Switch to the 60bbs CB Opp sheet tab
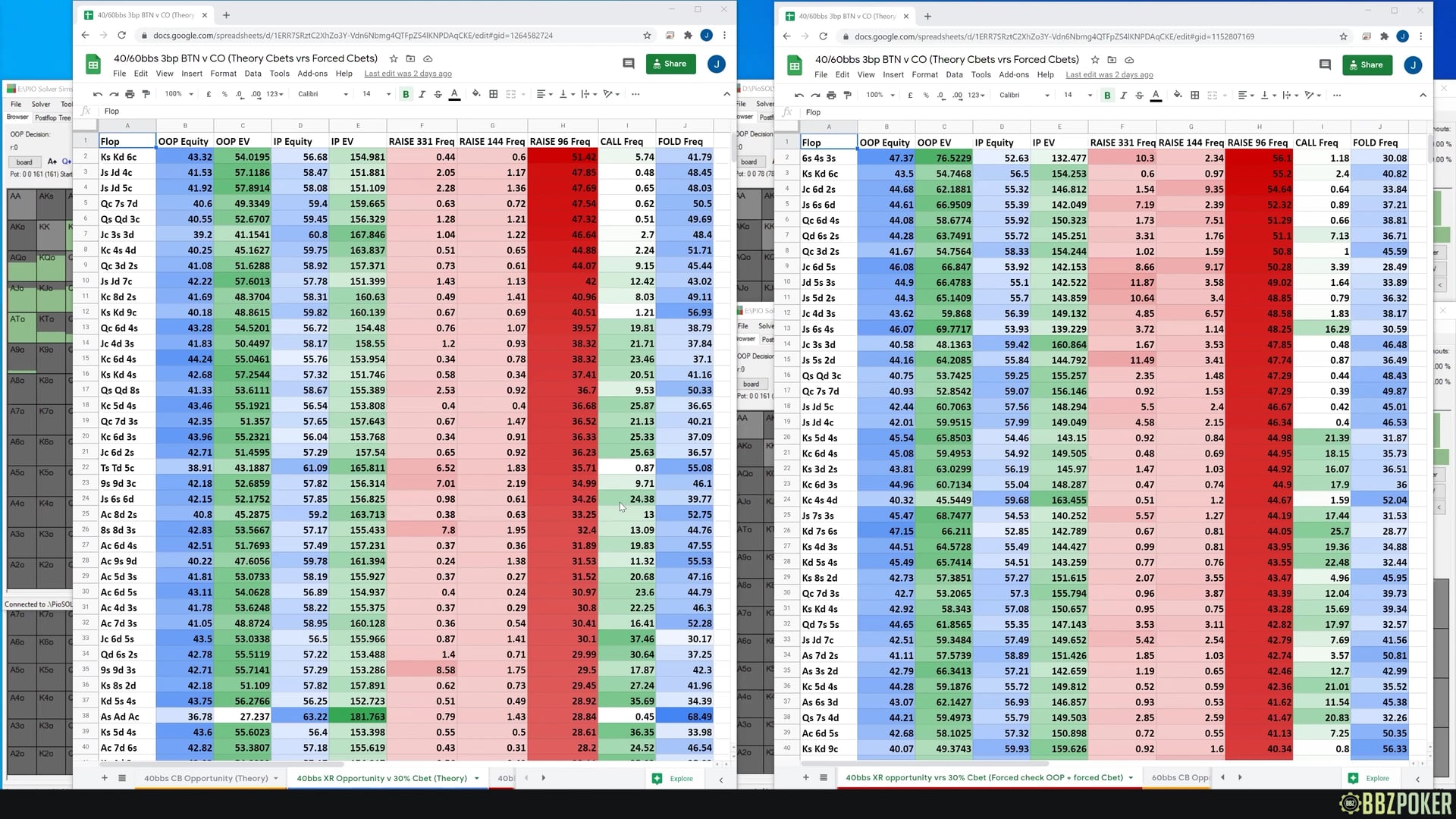 (1179, 777)
